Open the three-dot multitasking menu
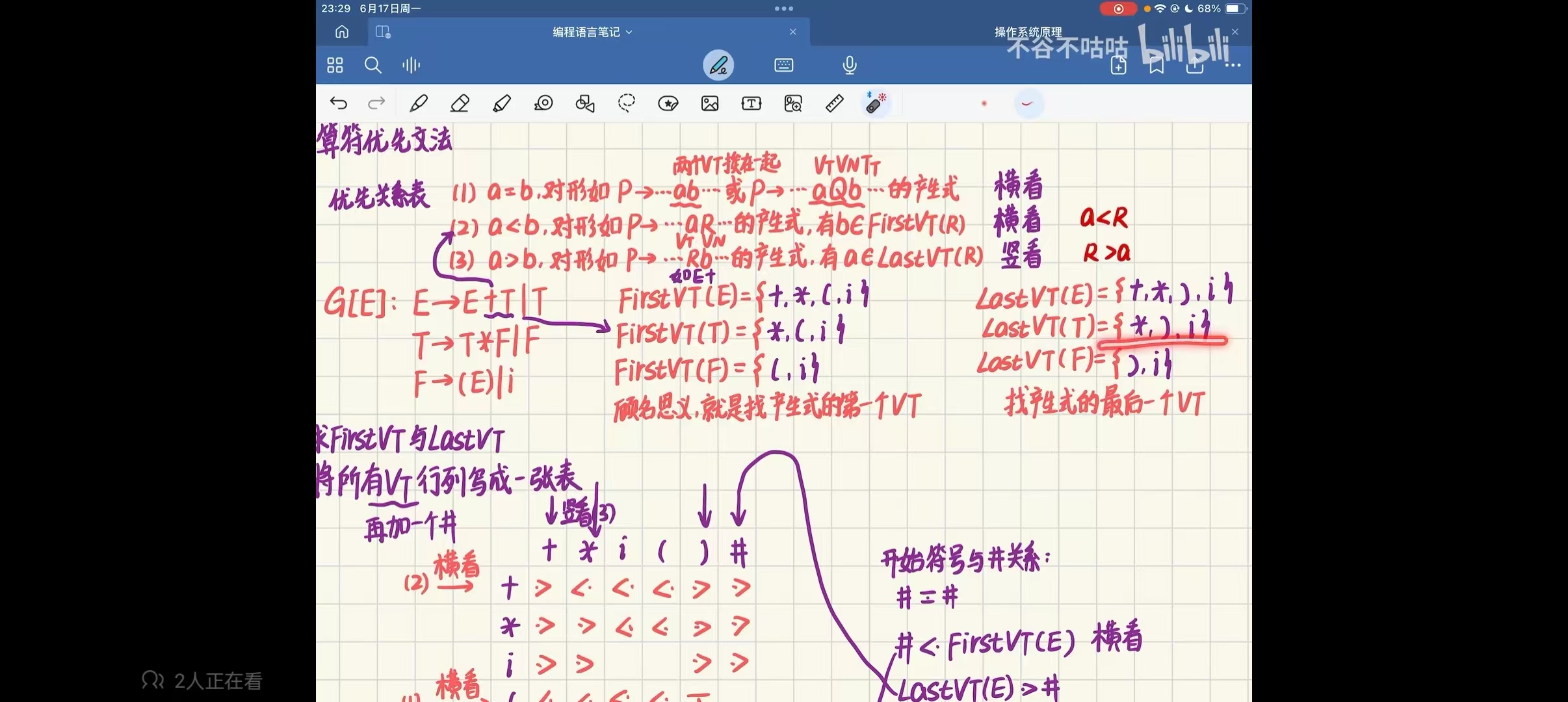This screenshot has width=1568, height=702. [x=784, y=8]
